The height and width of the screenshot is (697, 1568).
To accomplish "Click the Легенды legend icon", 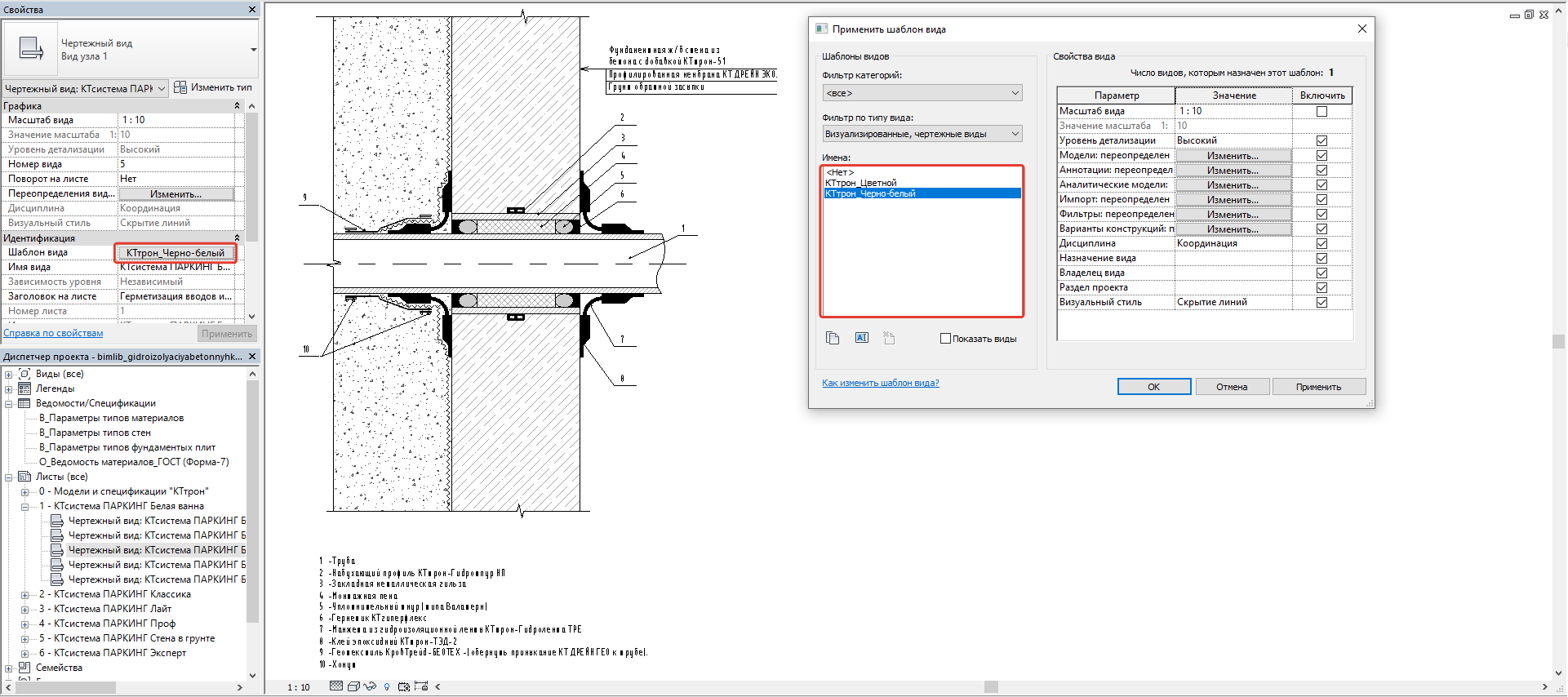I will 24,388.
